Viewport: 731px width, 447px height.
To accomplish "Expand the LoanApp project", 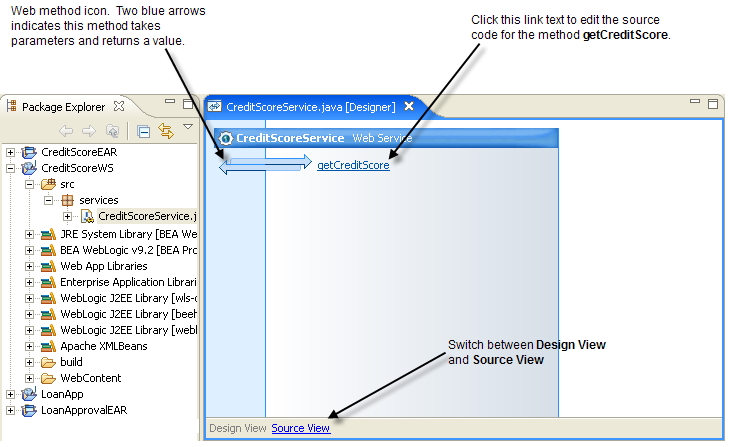I will tap(10, 394).
